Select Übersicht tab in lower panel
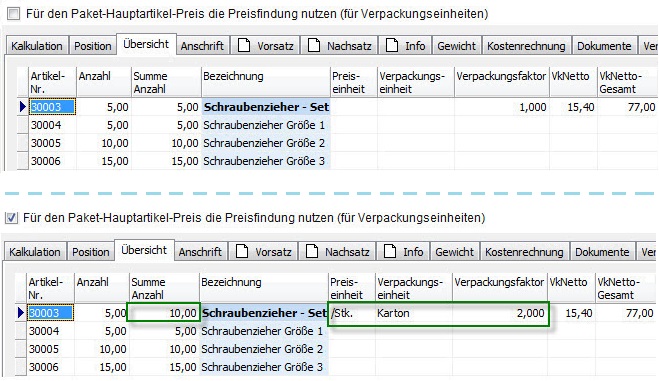Screen dimensions: 659x381 click(144, 250)
